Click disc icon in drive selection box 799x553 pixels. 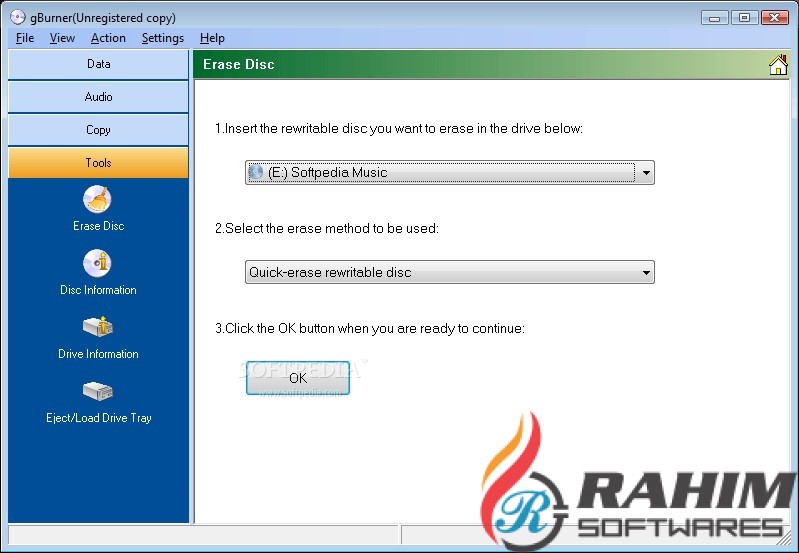(x=256, y=172)
